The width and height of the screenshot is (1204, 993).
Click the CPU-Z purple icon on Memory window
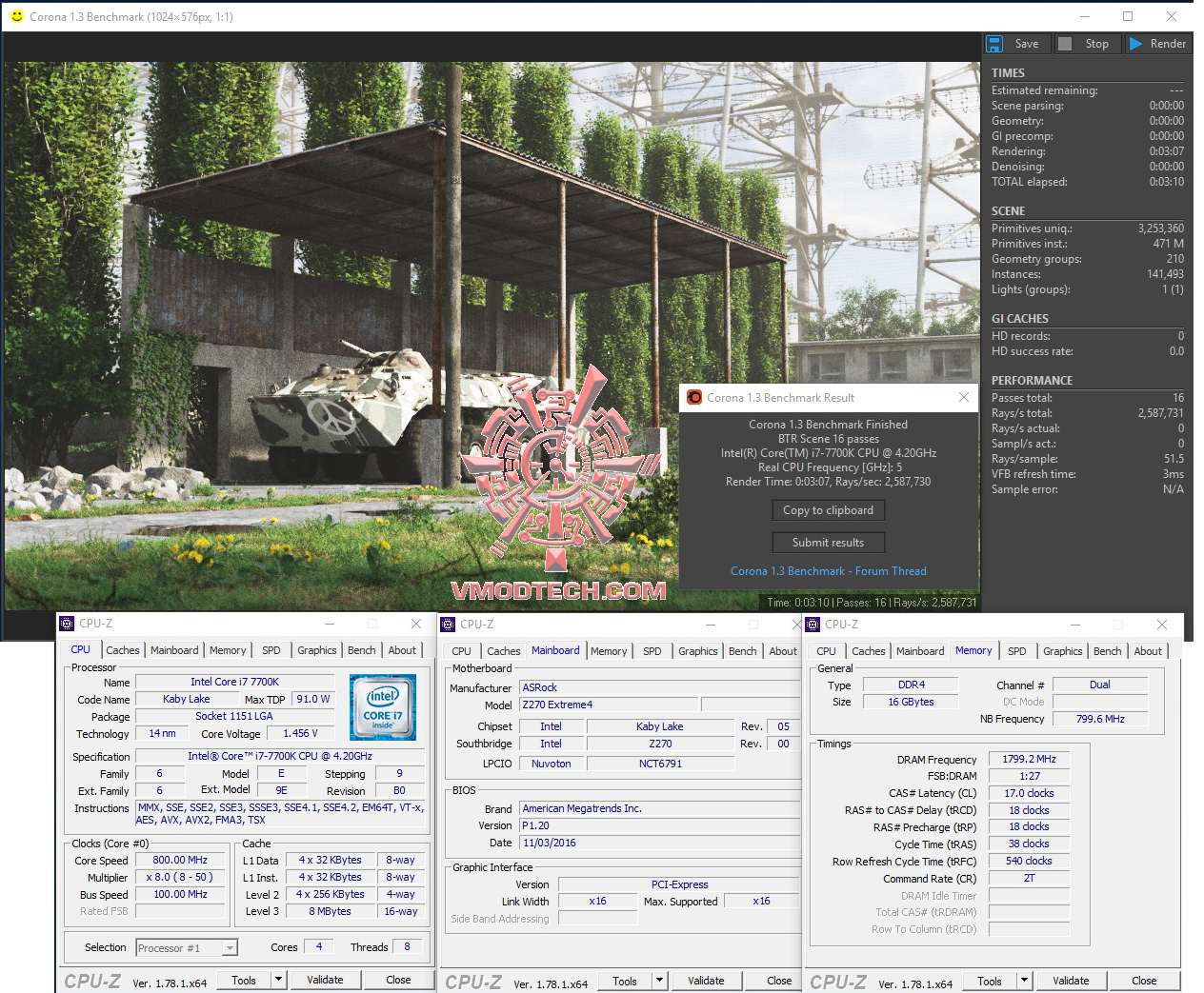tap(812, 624)
